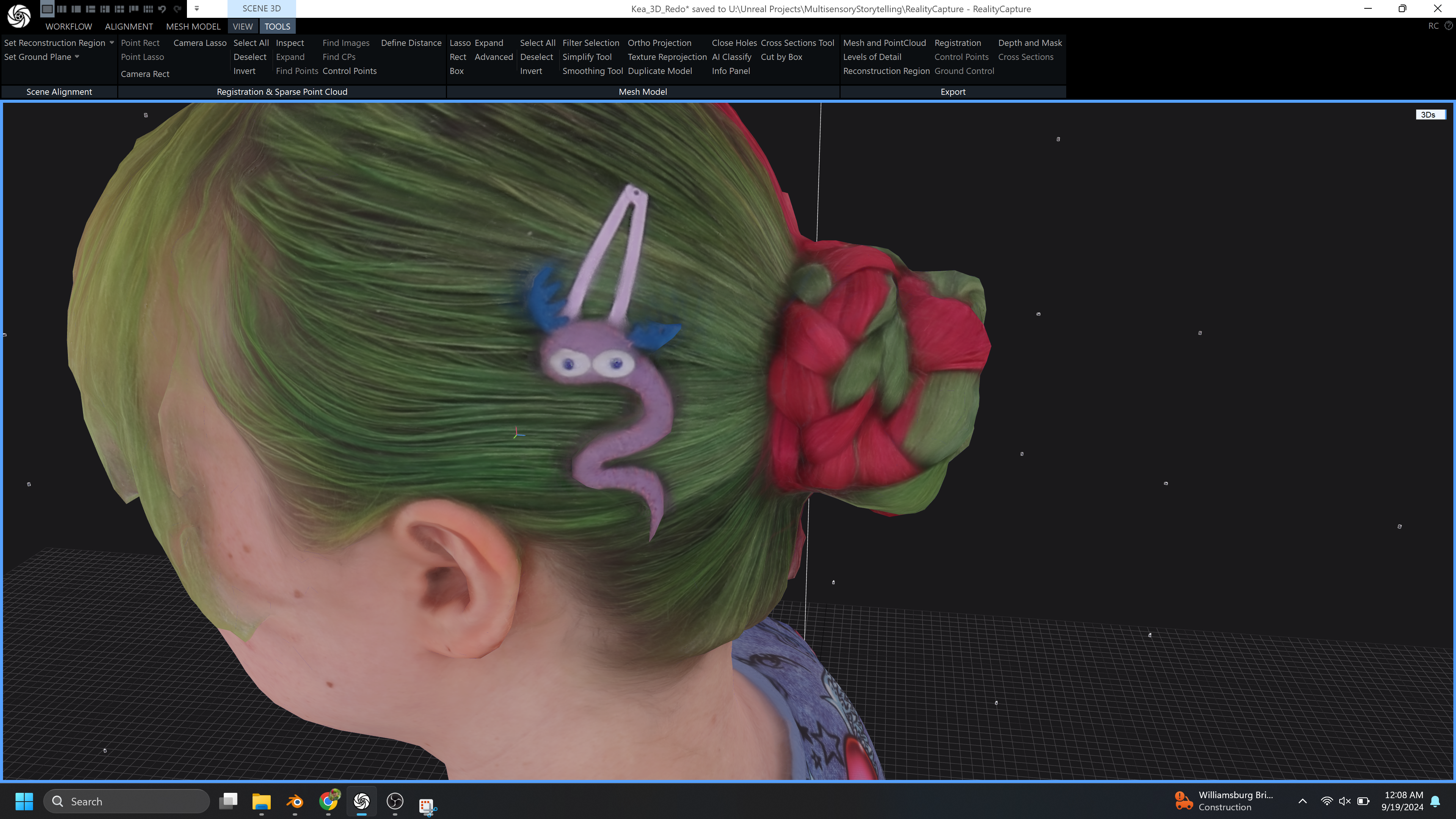Open Task View from the taskbar
Image resolution: width=1456 pixels, height=819 pixels.
228,802
